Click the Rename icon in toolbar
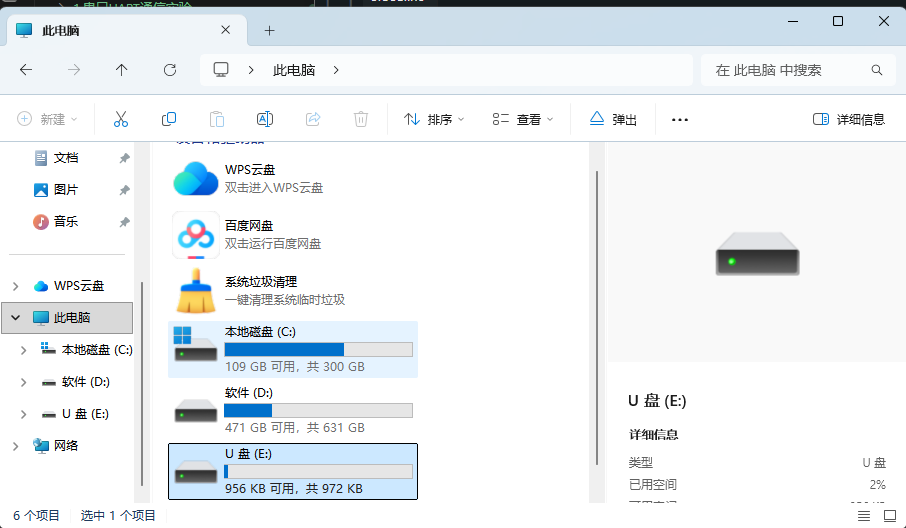This screenshot has height=528, width=906. point(265,119)
